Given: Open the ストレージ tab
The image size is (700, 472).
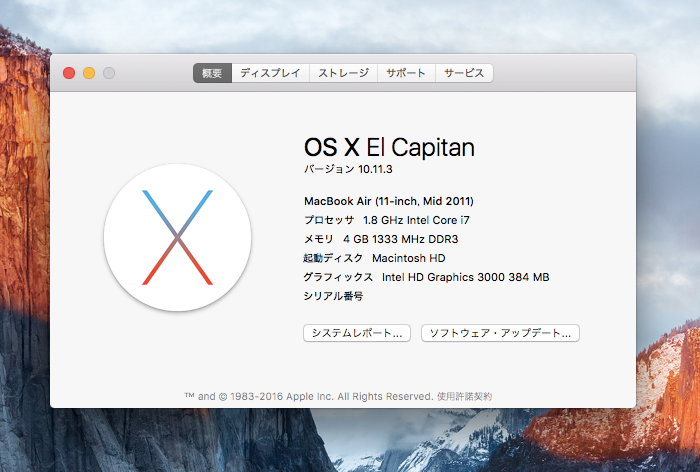Looking at the screenshot, I should [343, 73].
